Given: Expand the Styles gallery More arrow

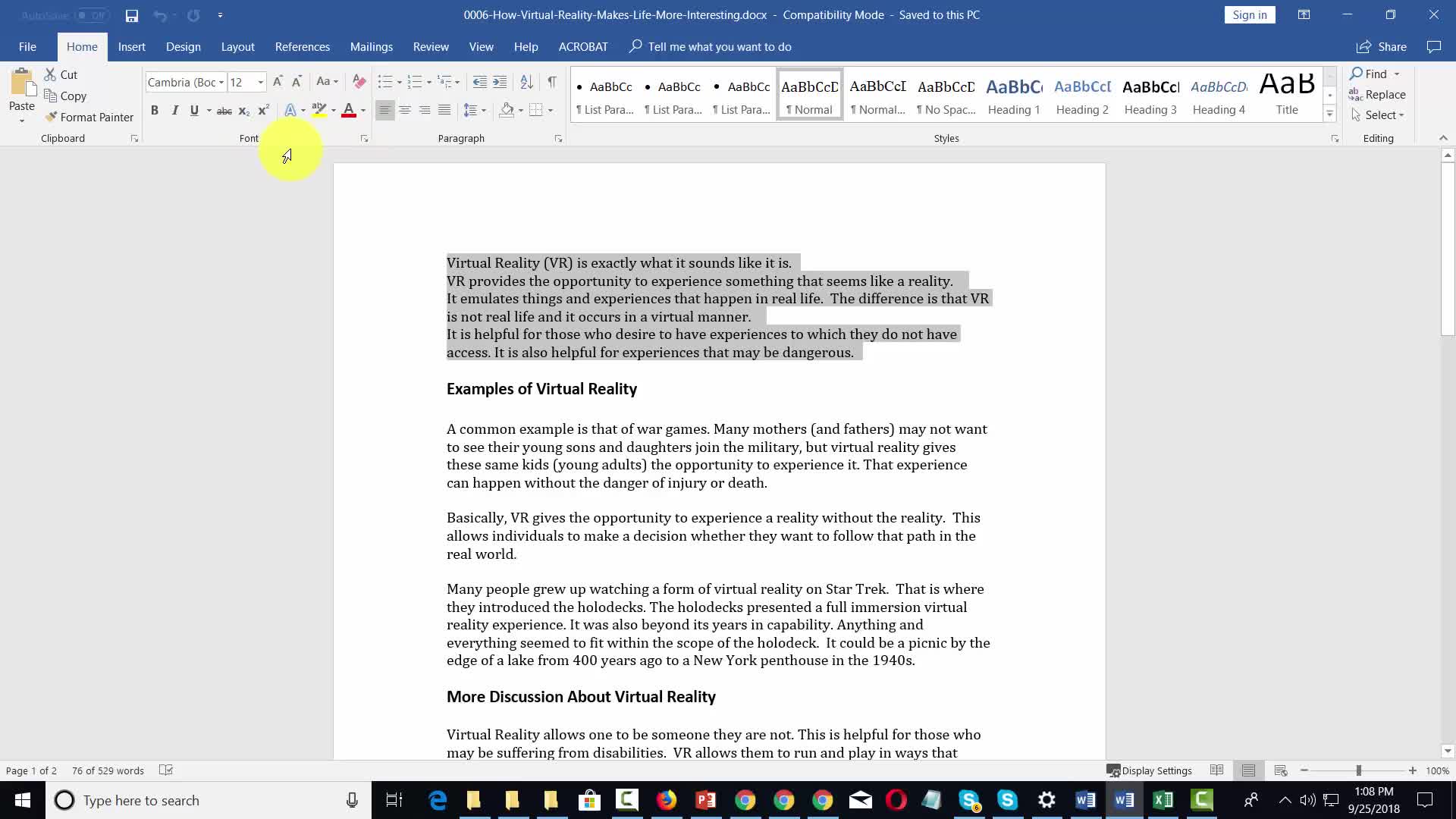Looking at the screenshot, I should coord(1329,114).
